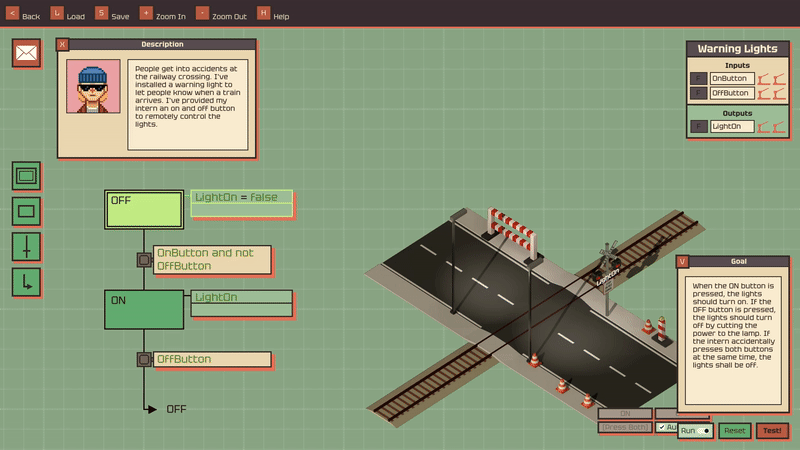Viewport: 800px width, 450px height.
Task: Click the first lever icon beside OnButton
Action: pos(763,79)
